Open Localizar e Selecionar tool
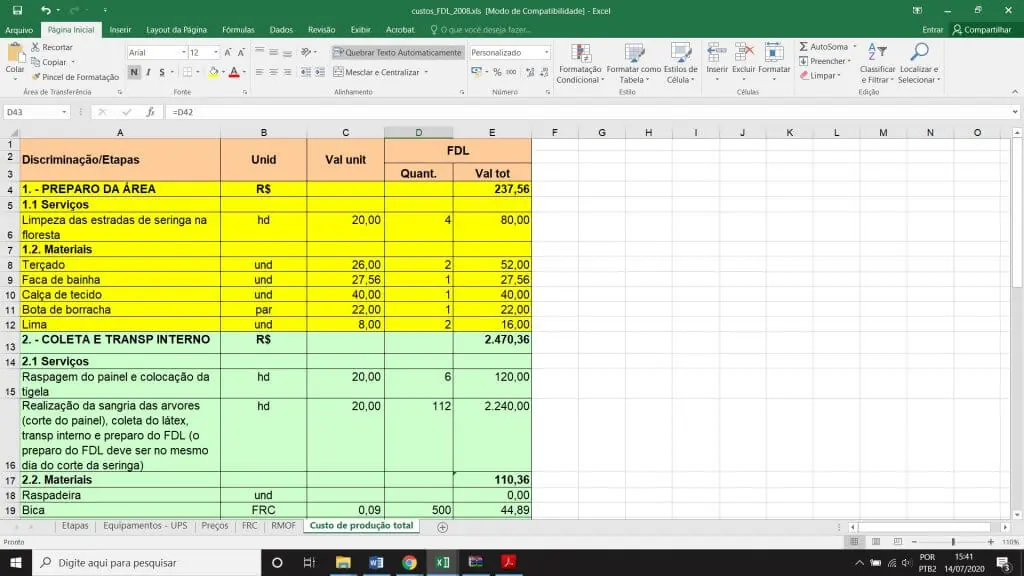1024x576 pixels. 918,54
